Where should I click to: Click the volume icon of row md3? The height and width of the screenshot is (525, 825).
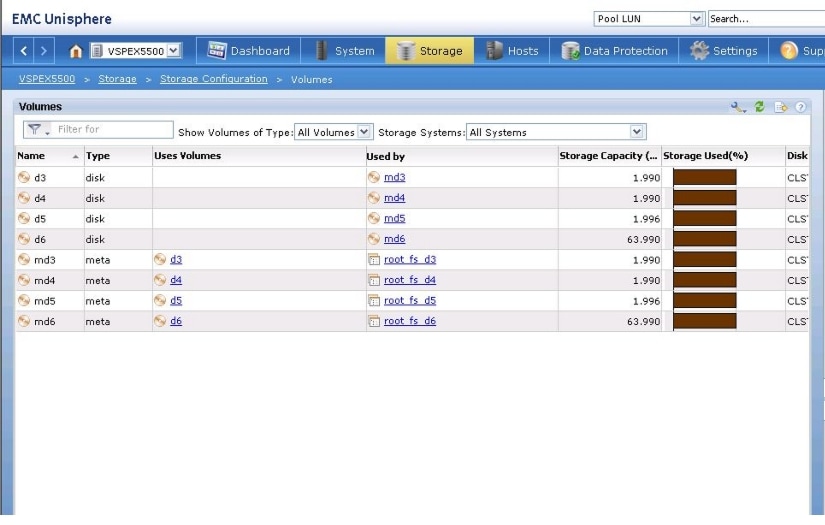24,259
